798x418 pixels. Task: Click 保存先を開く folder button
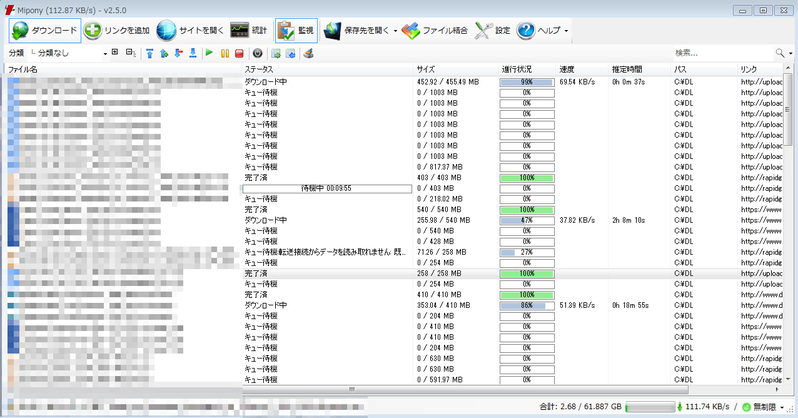356,31
